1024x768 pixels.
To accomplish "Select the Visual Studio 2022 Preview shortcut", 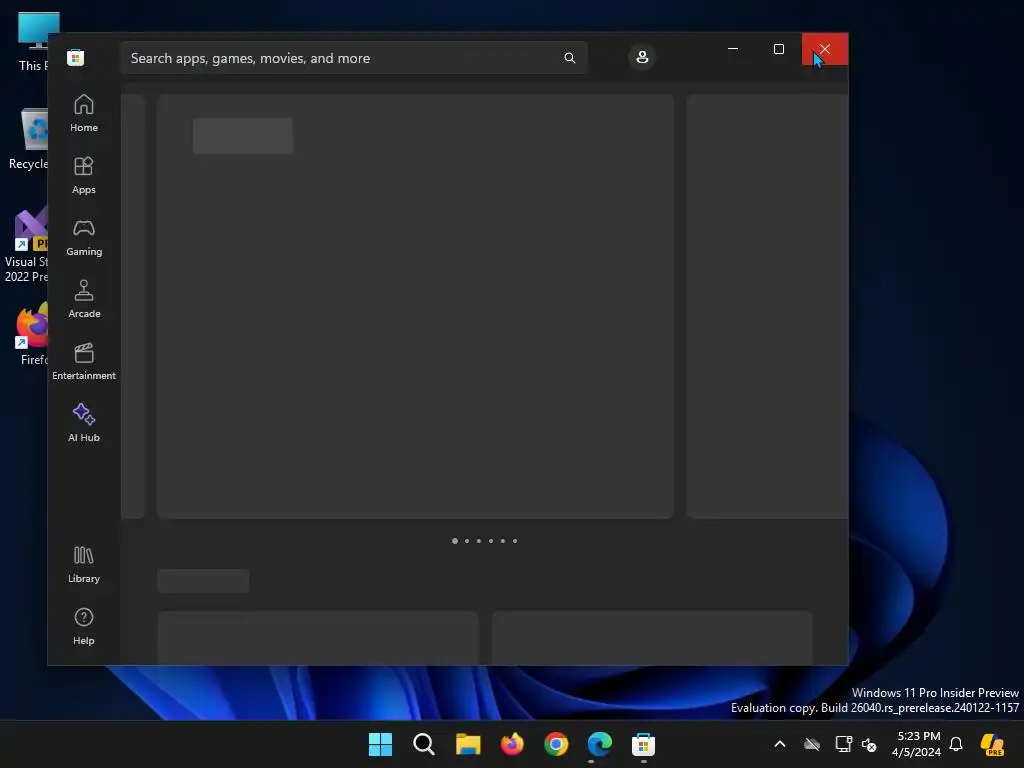I will (x=26, y=244).
